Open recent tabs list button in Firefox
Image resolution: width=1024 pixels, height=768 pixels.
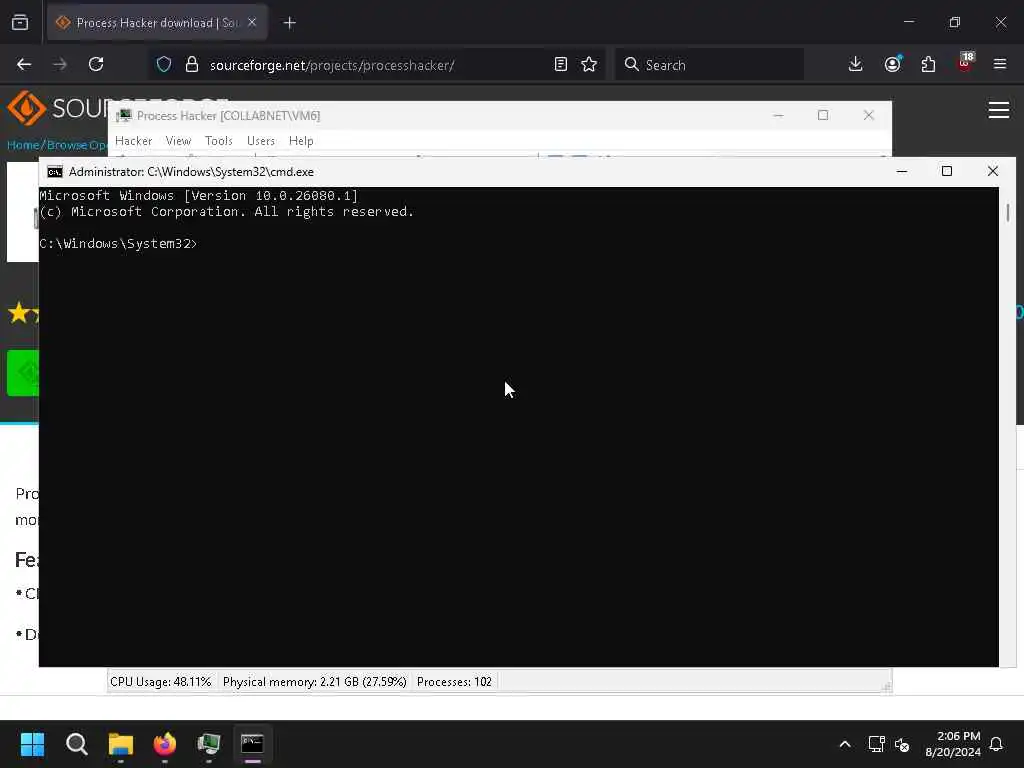[20, 23]
